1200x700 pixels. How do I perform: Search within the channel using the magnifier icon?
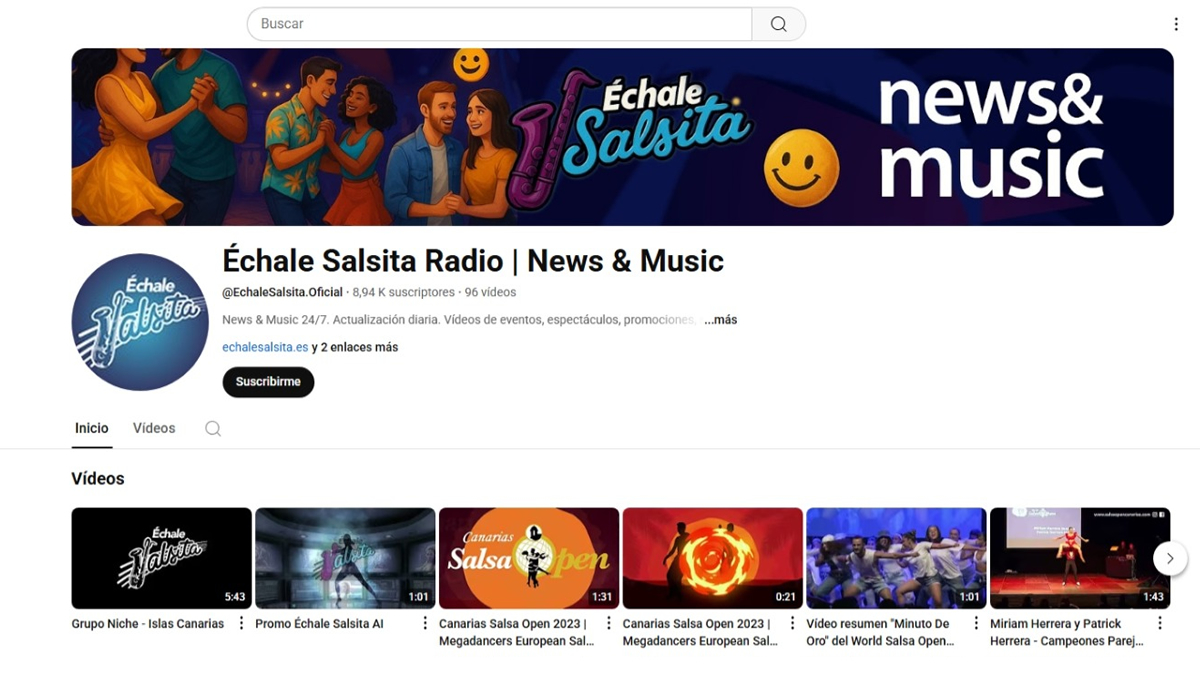(x=213, y=428)
